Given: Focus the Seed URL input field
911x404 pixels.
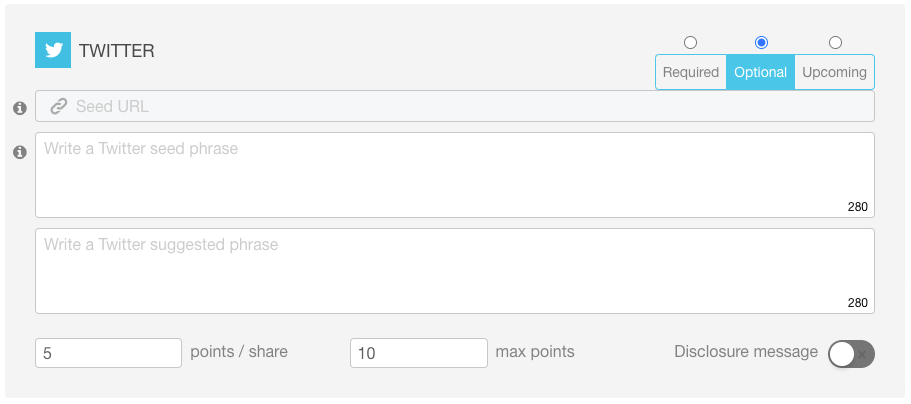Looking at the screenshot, I should click(455, 106).
